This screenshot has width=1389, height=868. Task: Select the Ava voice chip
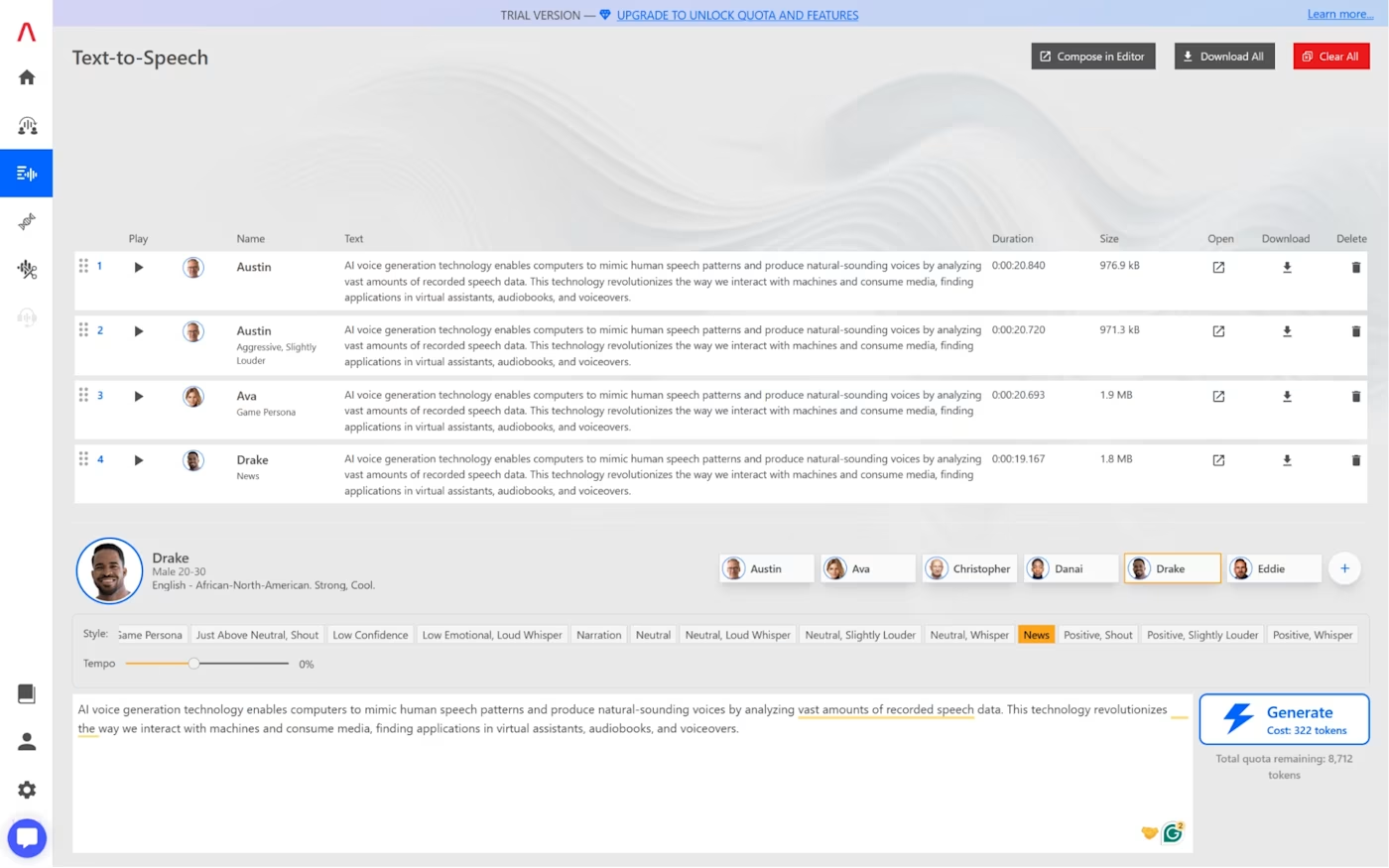point(867,568)
